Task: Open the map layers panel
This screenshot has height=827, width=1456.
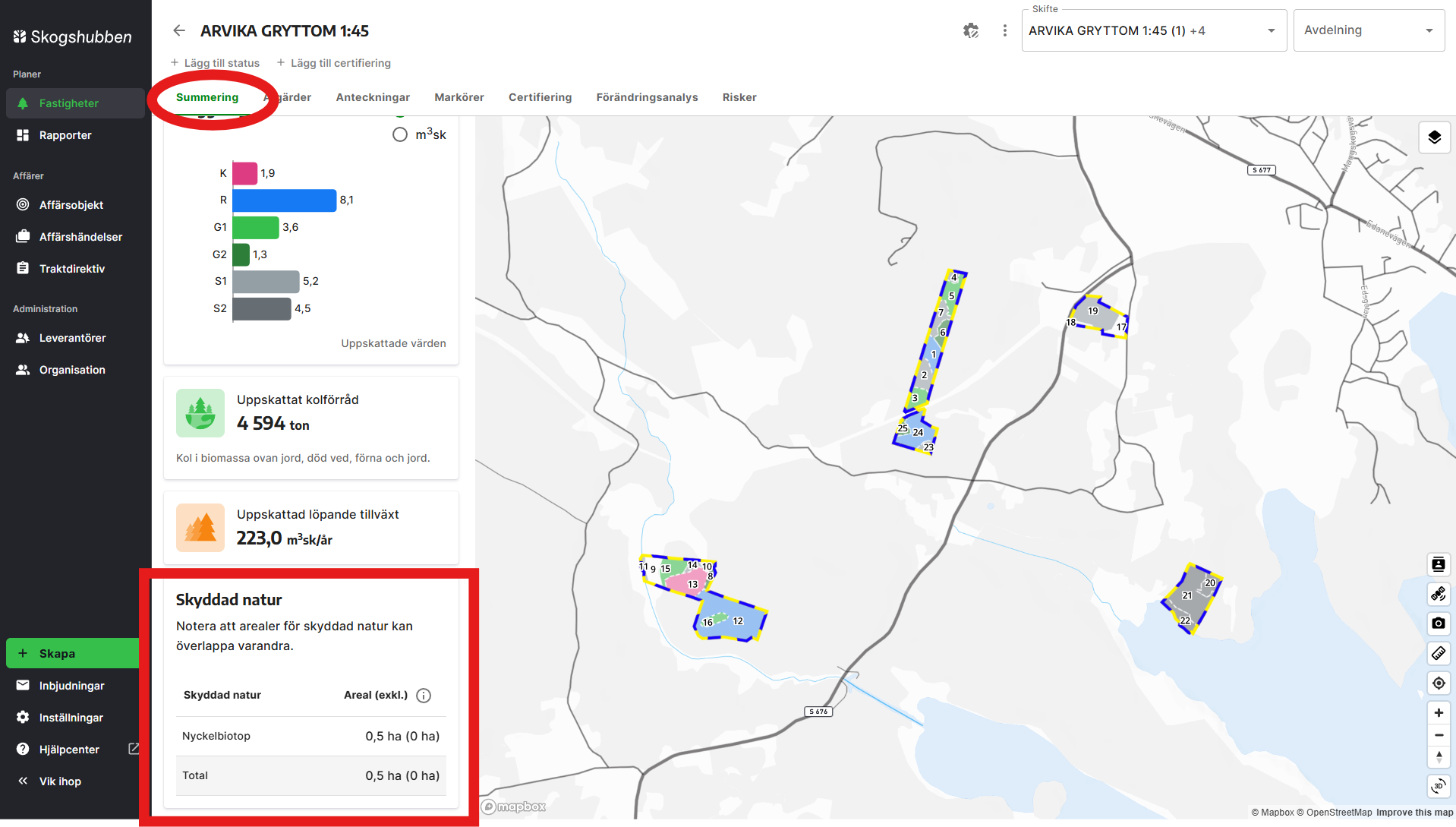Action: click(x=1435, y=137)
